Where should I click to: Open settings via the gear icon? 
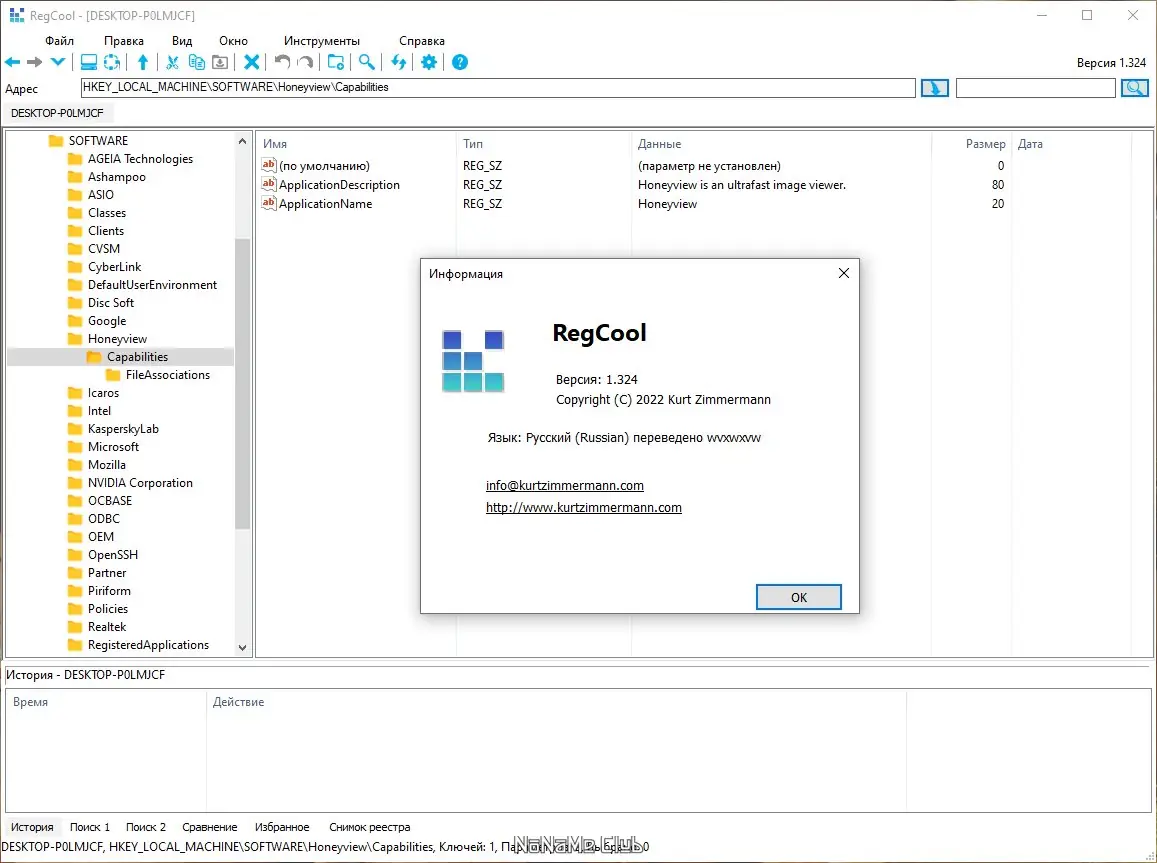[429, 63]
